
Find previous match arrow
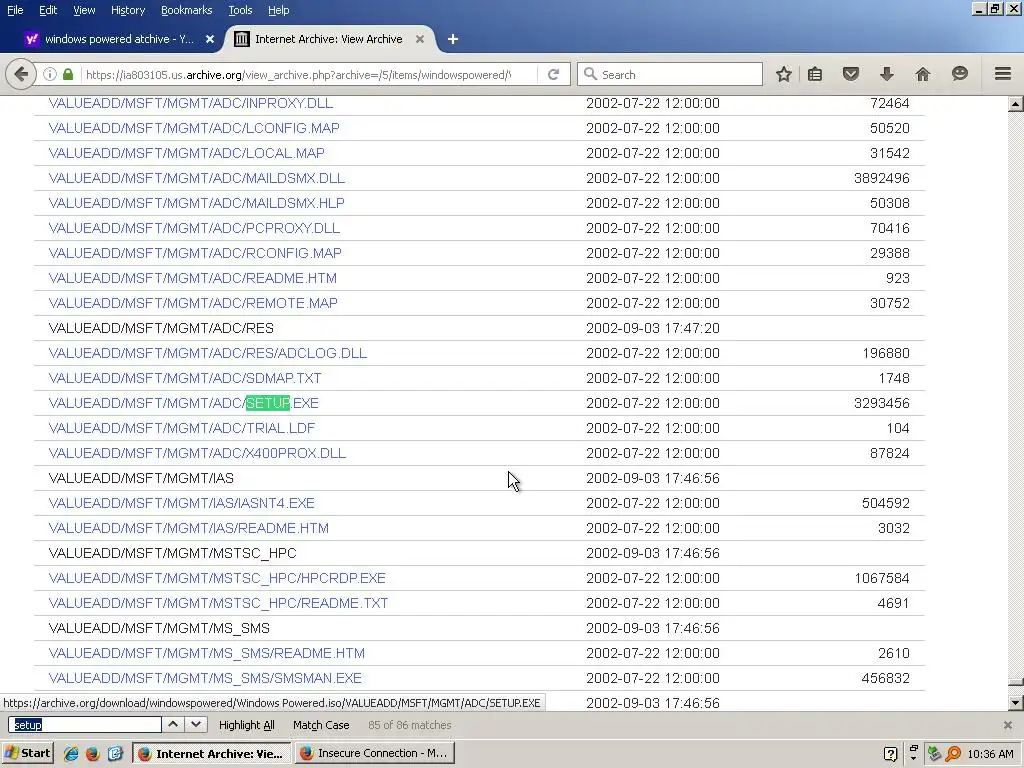pyautogui.click(x=173, y=724)
